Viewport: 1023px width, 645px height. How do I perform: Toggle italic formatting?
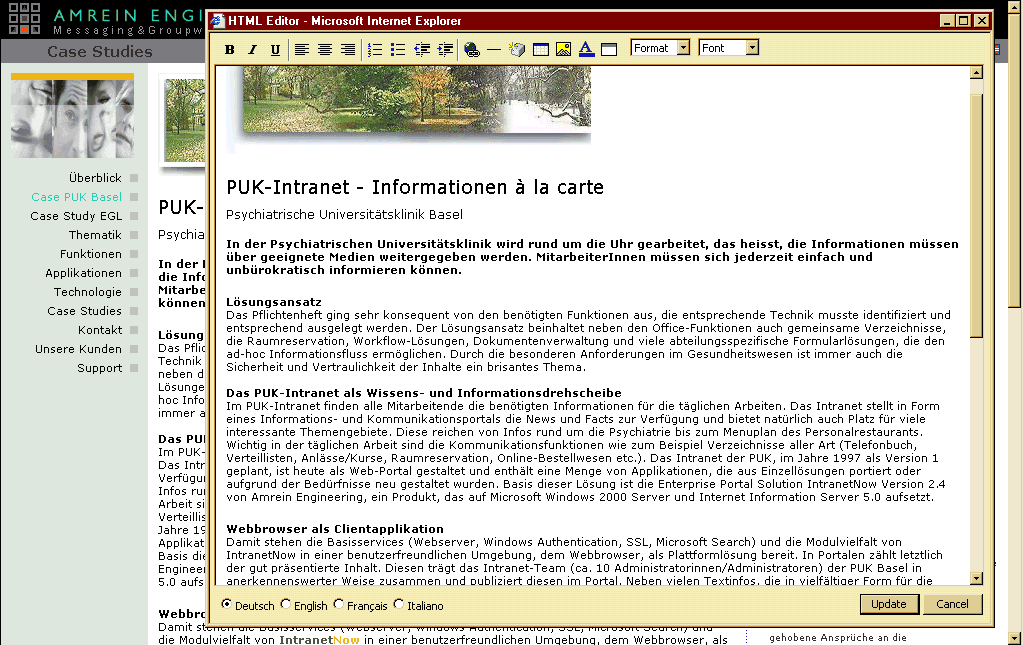252,50
